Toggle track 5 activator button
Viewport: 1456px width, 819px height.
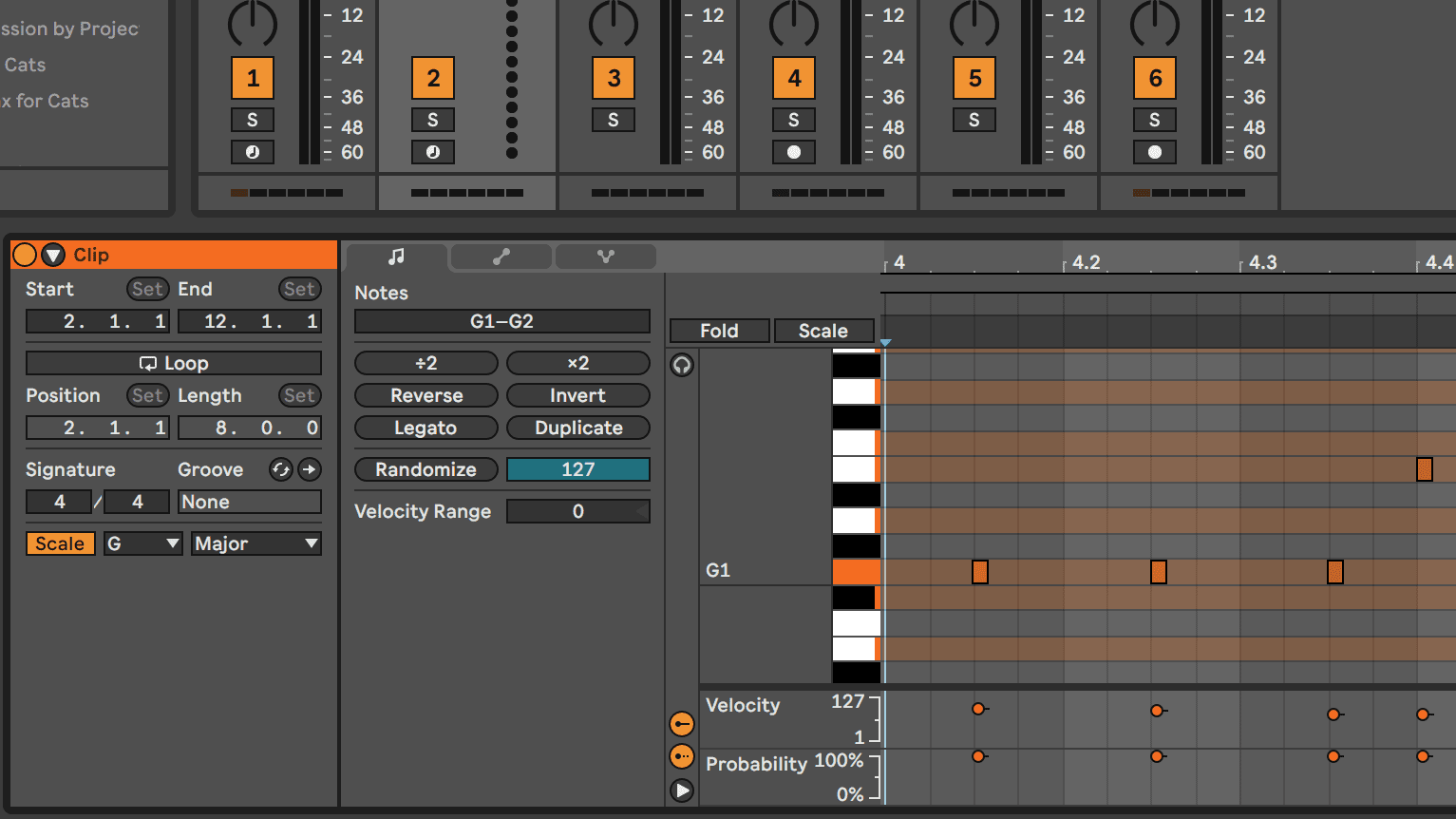click(974, 78)
